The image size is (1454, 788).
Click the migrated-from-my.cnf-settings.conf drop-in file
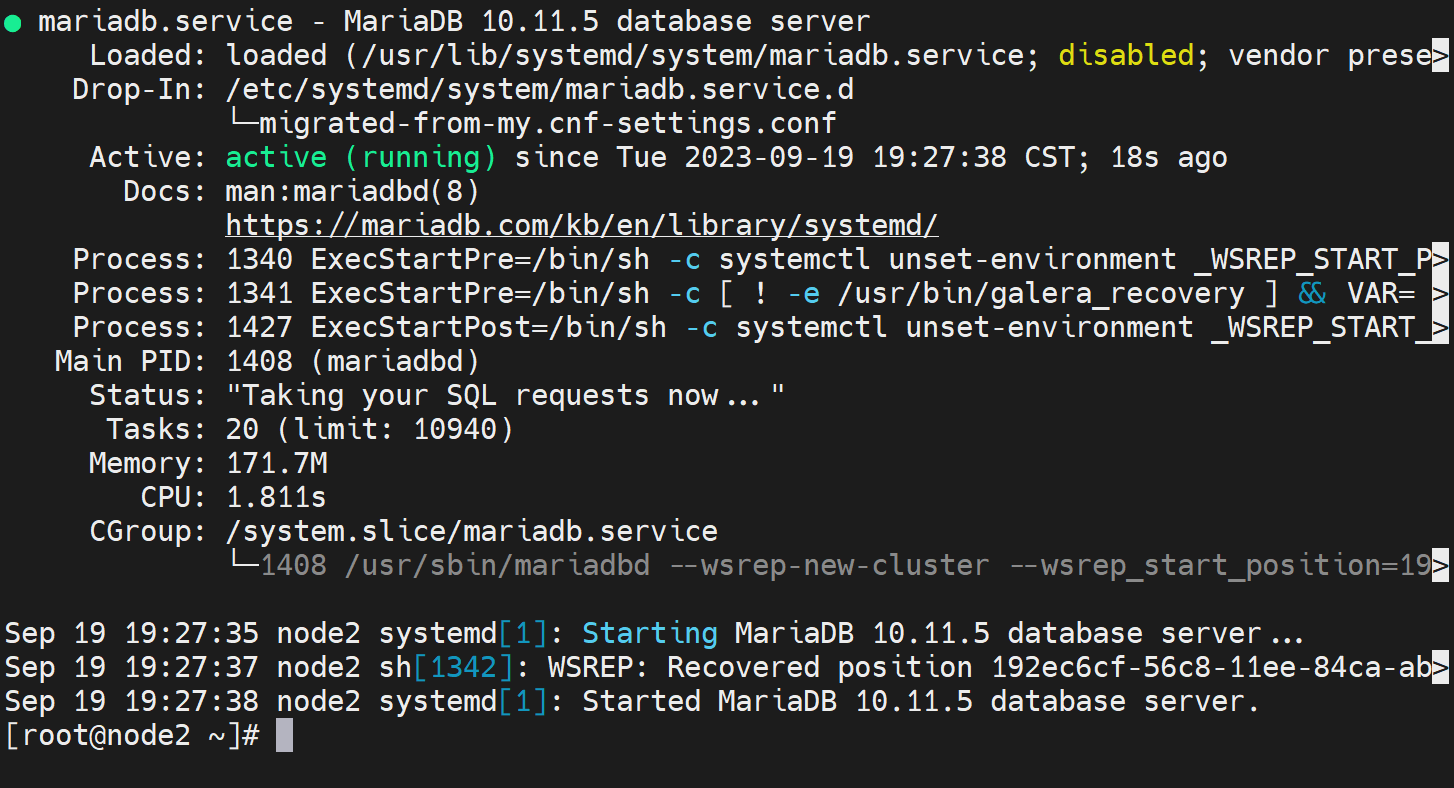[x=547, y=124]
